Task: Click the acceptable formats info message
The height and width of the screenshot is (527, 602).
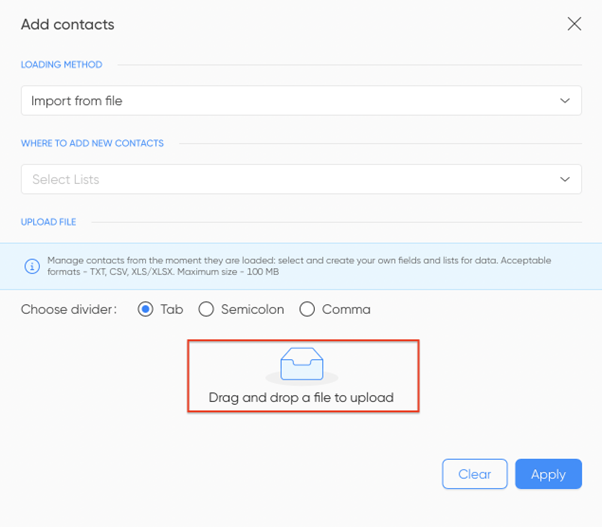Action: tap(299, 266)
